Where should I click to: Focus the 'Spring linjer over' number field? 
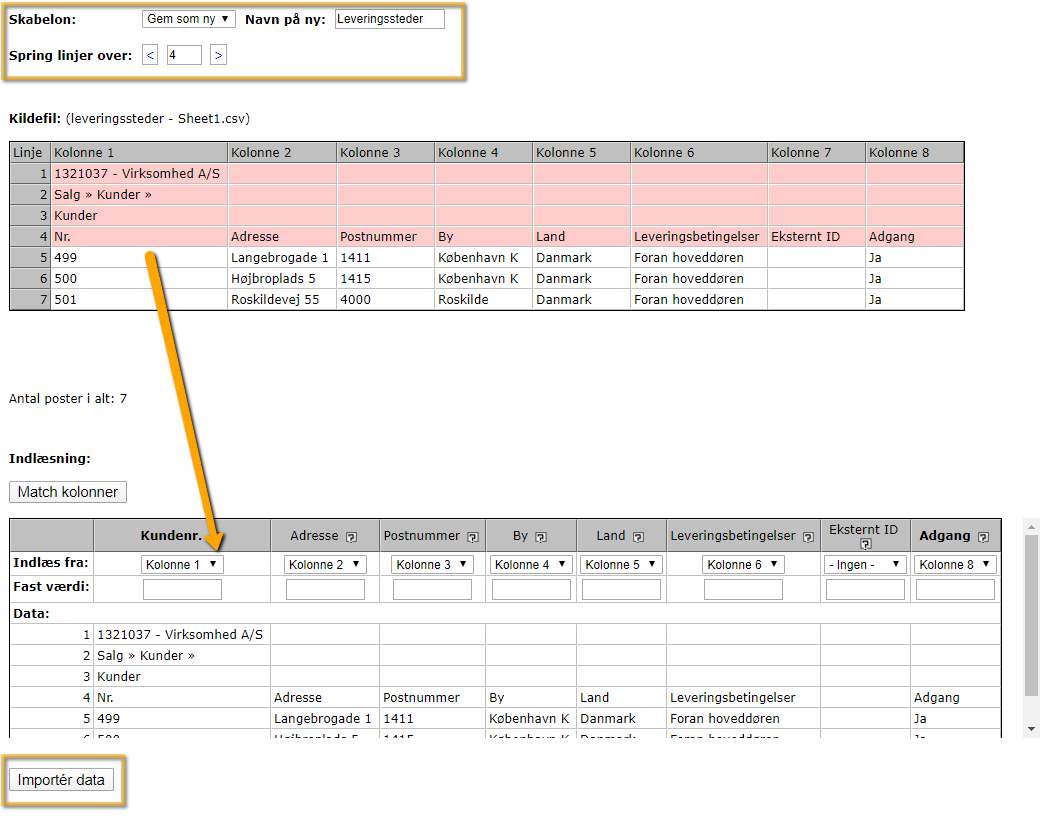tap(184, 56)
